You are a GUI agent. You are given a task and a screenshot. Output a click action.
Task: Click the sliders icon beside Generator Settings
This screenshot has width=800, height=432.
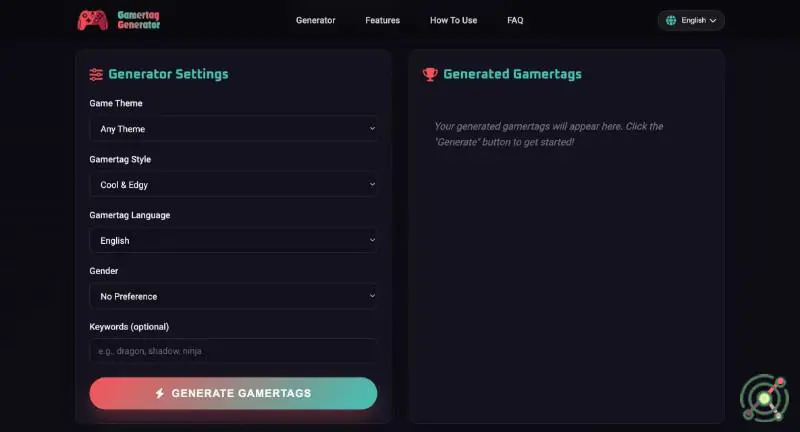(96, 74)
